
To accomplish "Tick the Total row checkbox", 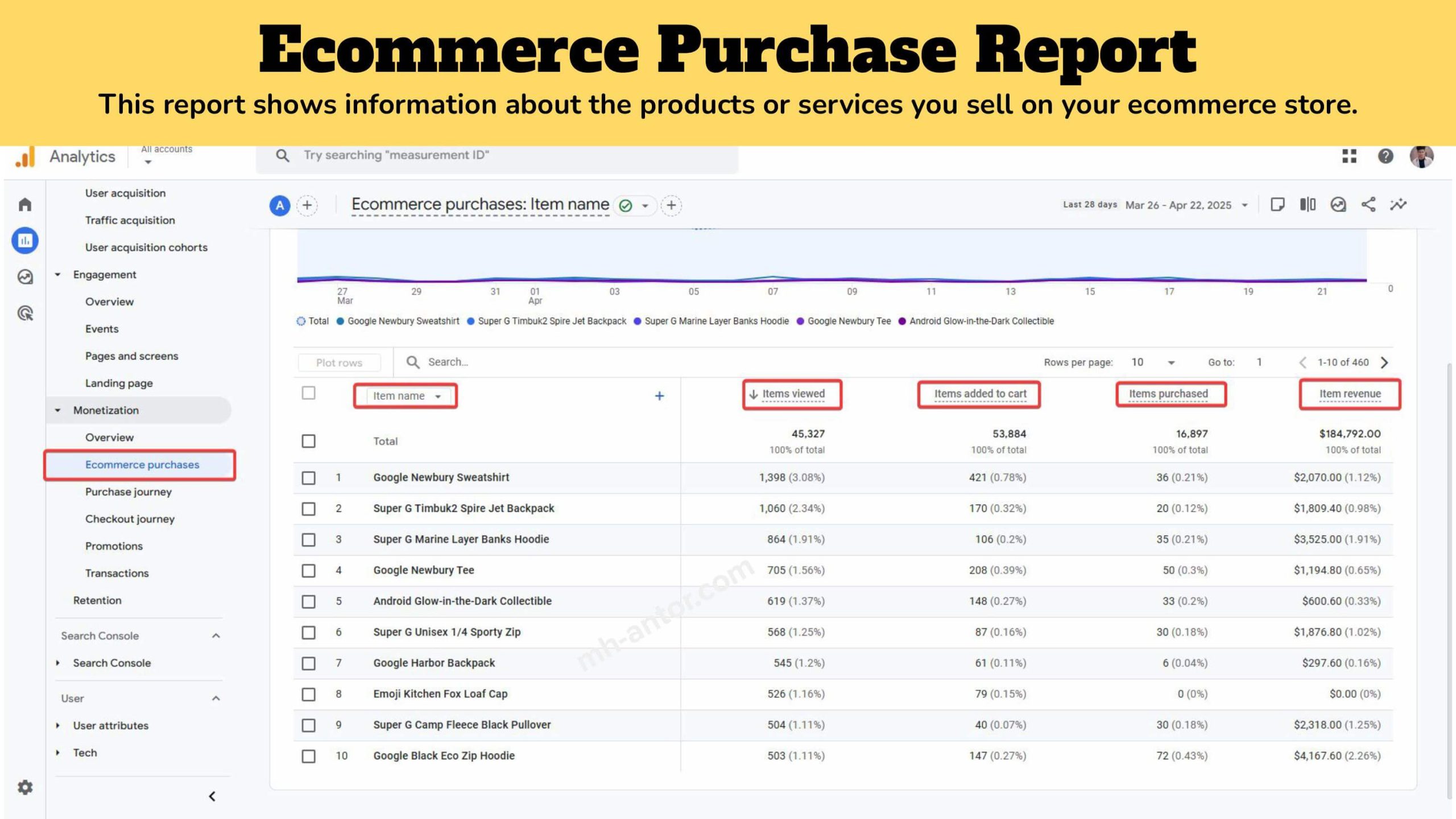I will coord(308,441).
